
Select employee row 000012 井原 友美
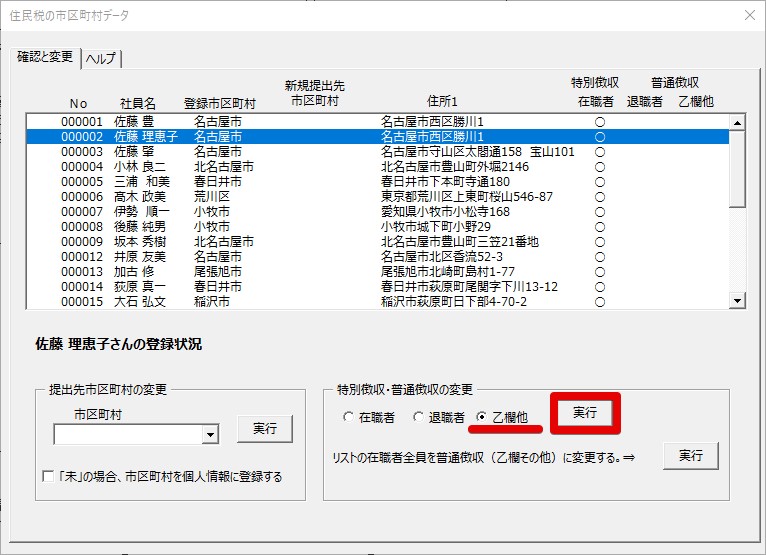pyautogui.click(x=377, y=256)
